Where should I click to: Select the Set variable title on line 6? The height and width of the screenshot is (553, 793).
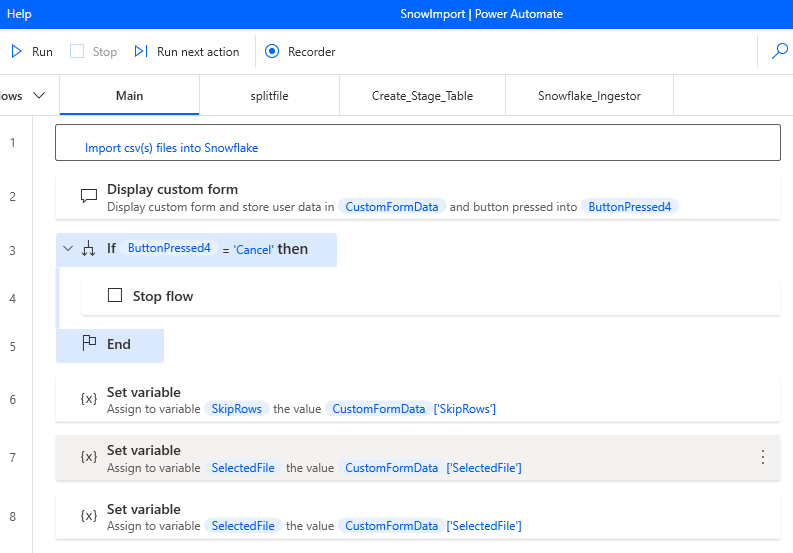144,392
